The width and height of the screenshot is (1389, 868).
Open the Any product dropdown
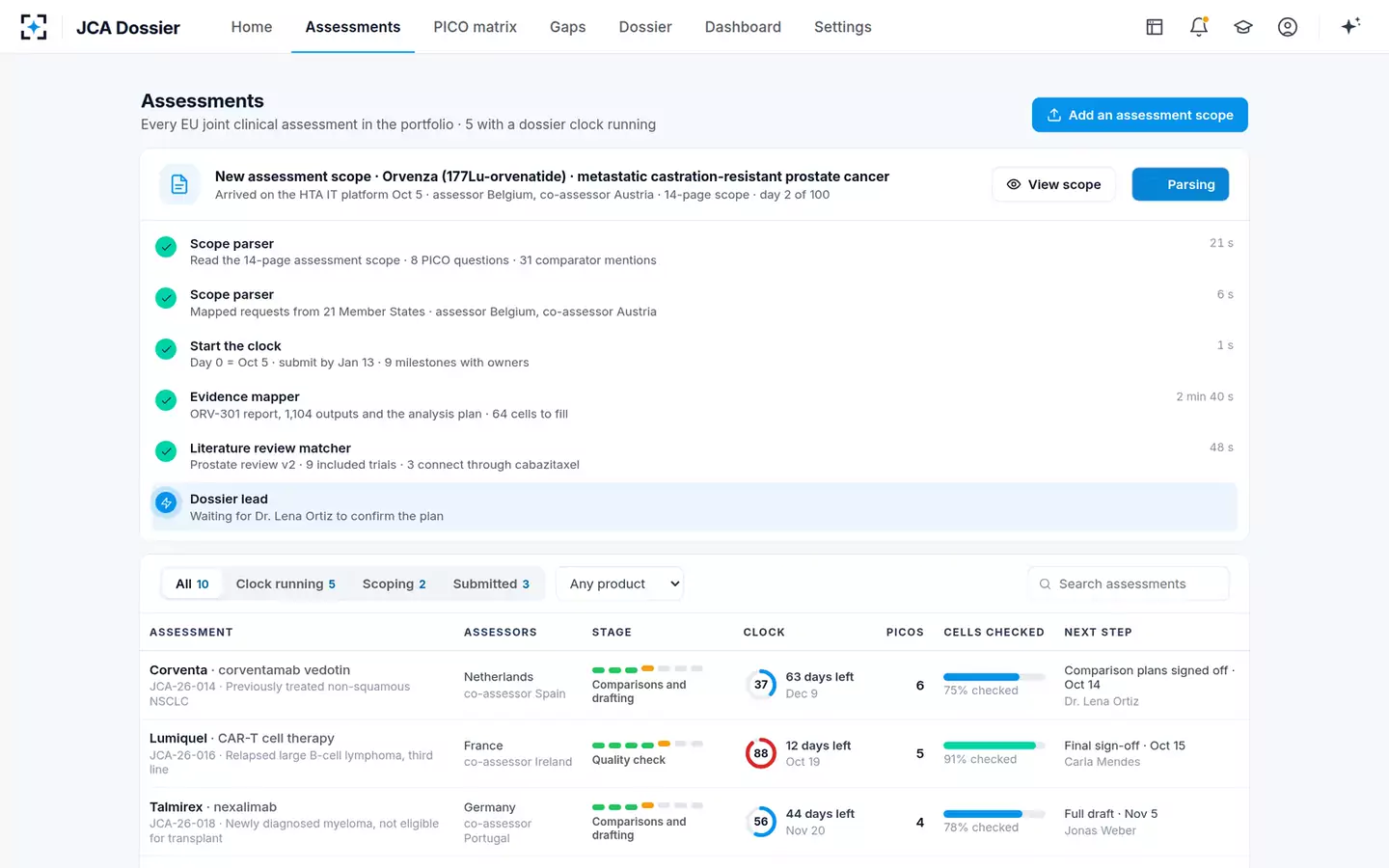[x=620, y=583]
